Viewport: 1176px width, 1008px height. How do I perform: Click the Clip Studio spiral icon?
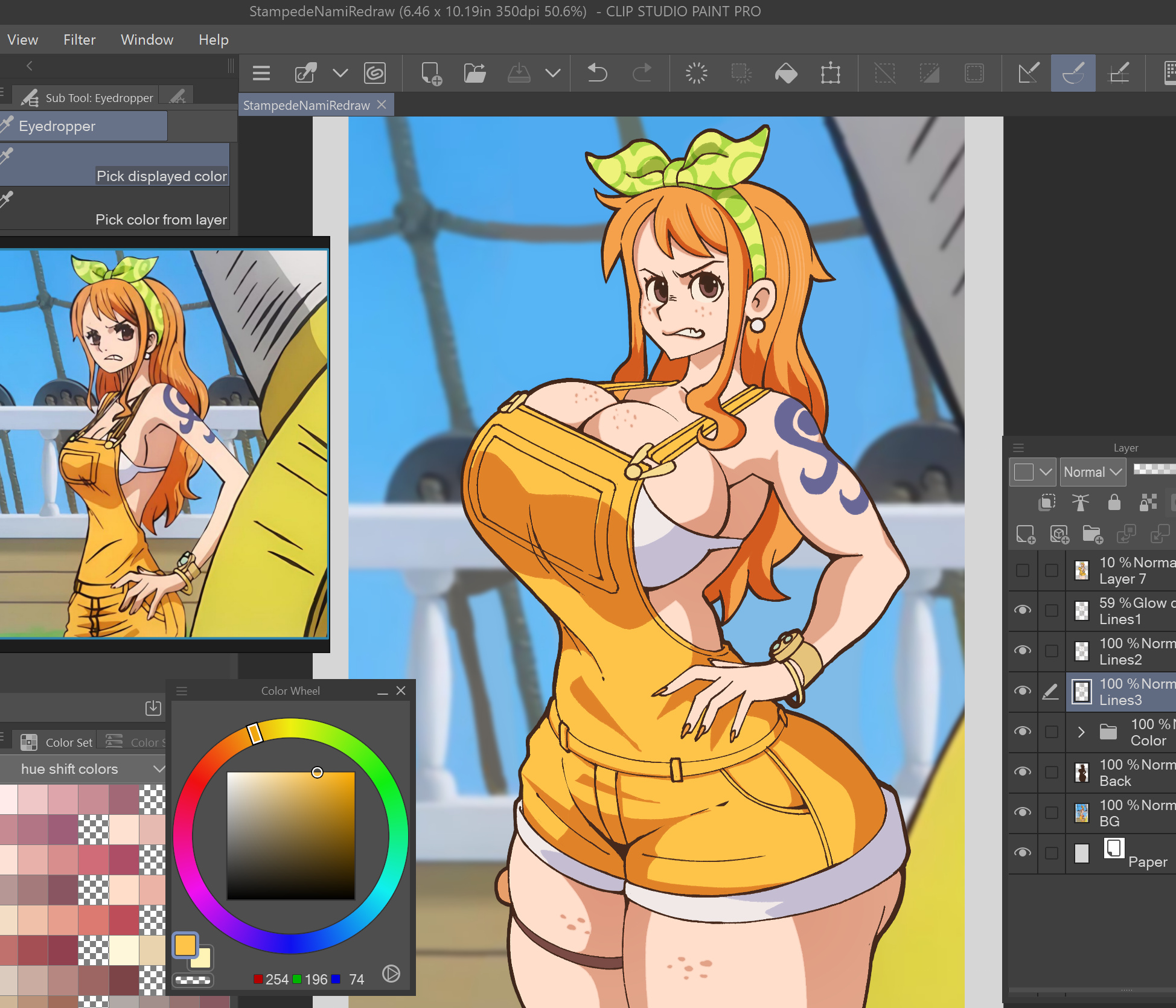point(375,74)
